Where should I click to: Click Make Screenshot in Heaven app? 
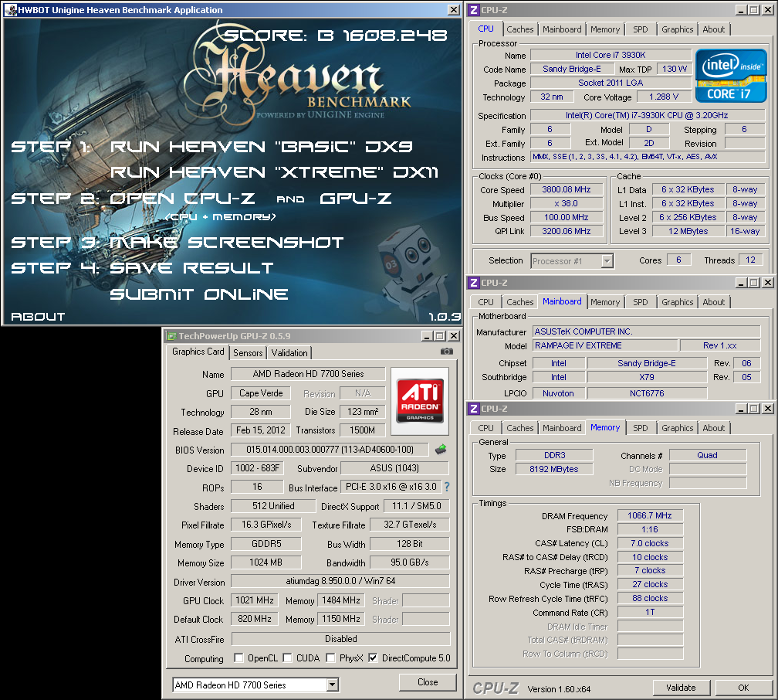coord(226,242)
